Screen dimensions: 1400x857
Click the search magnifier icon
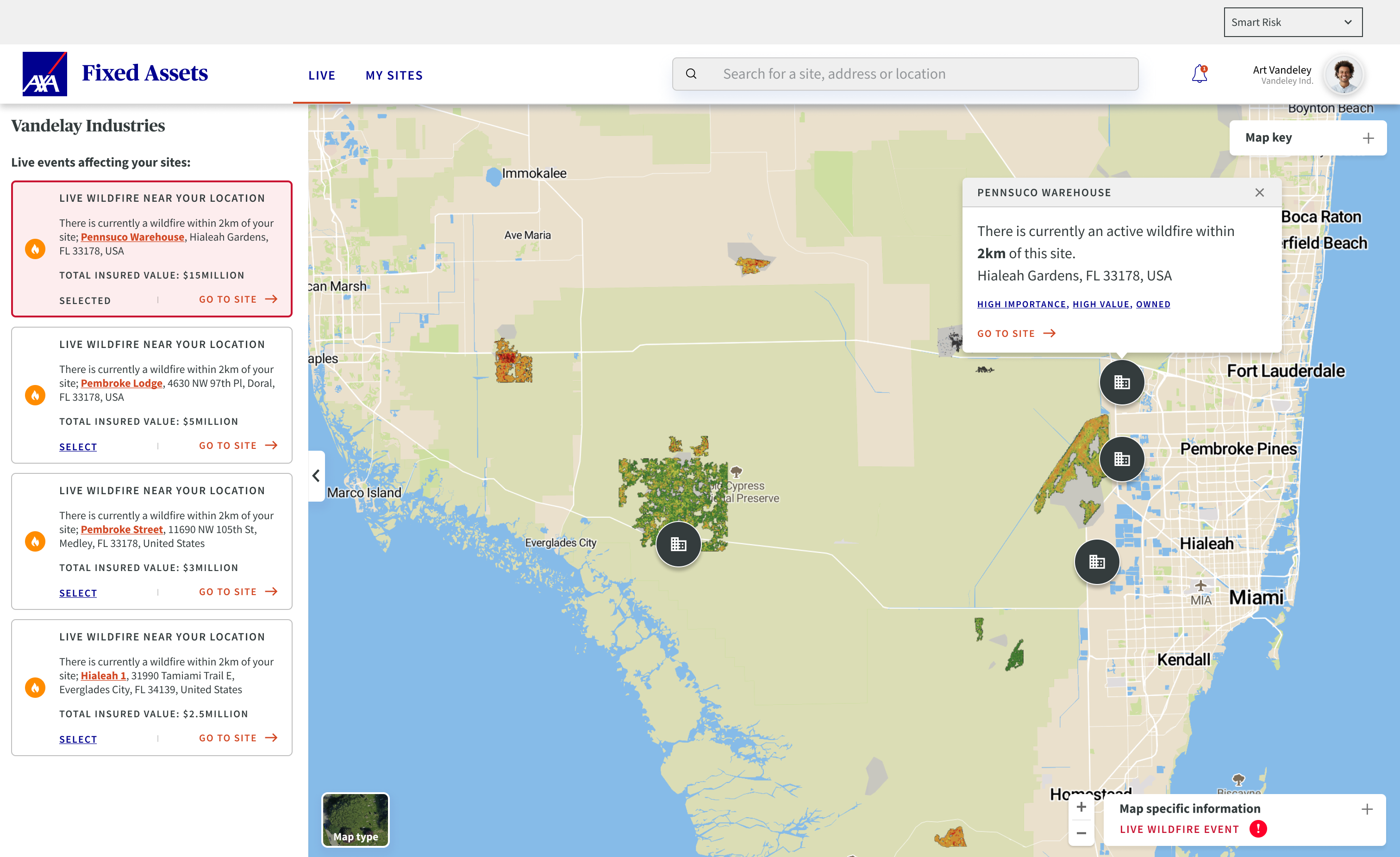691,74
